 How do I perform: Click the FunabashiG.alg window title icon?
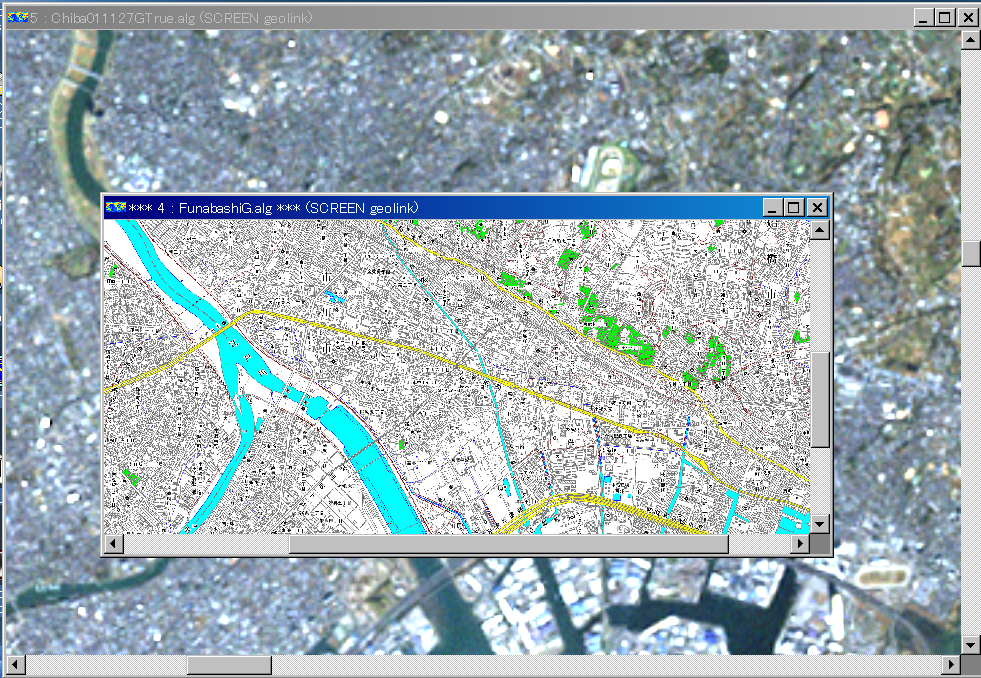coord(116,207)
